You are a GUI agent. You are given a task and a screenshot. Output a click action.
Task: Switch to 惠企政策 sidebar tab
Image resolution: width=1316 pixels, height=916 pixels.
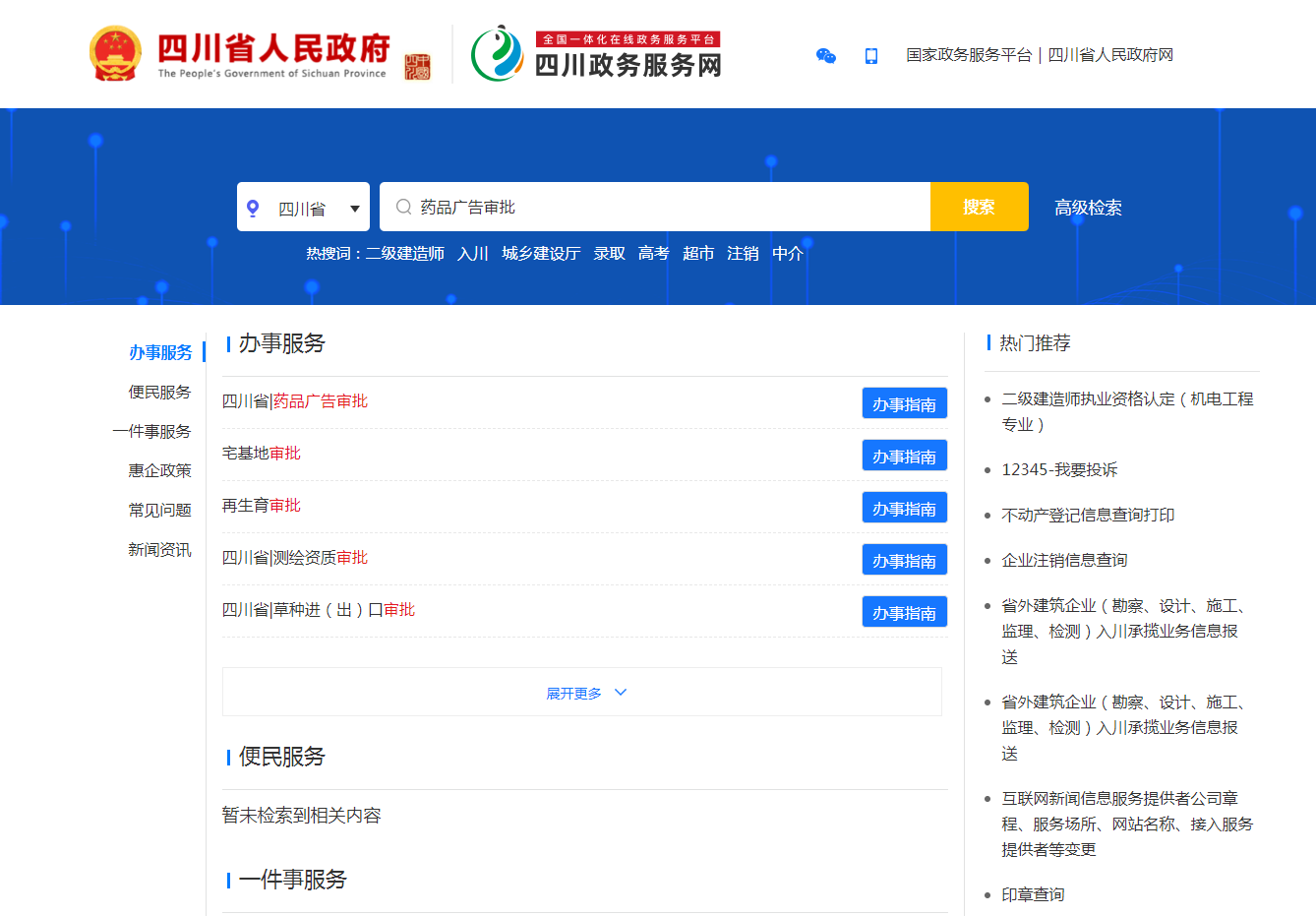159,470
